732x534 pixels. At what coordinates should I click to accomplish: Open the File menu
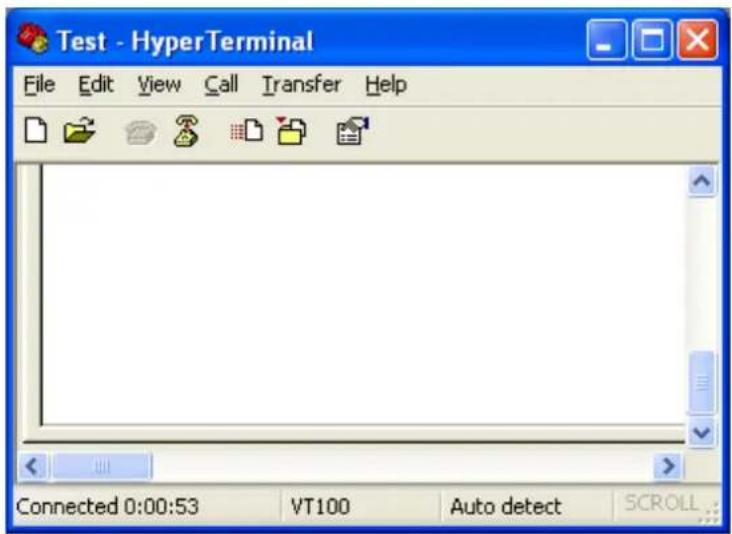click(39, 84)
